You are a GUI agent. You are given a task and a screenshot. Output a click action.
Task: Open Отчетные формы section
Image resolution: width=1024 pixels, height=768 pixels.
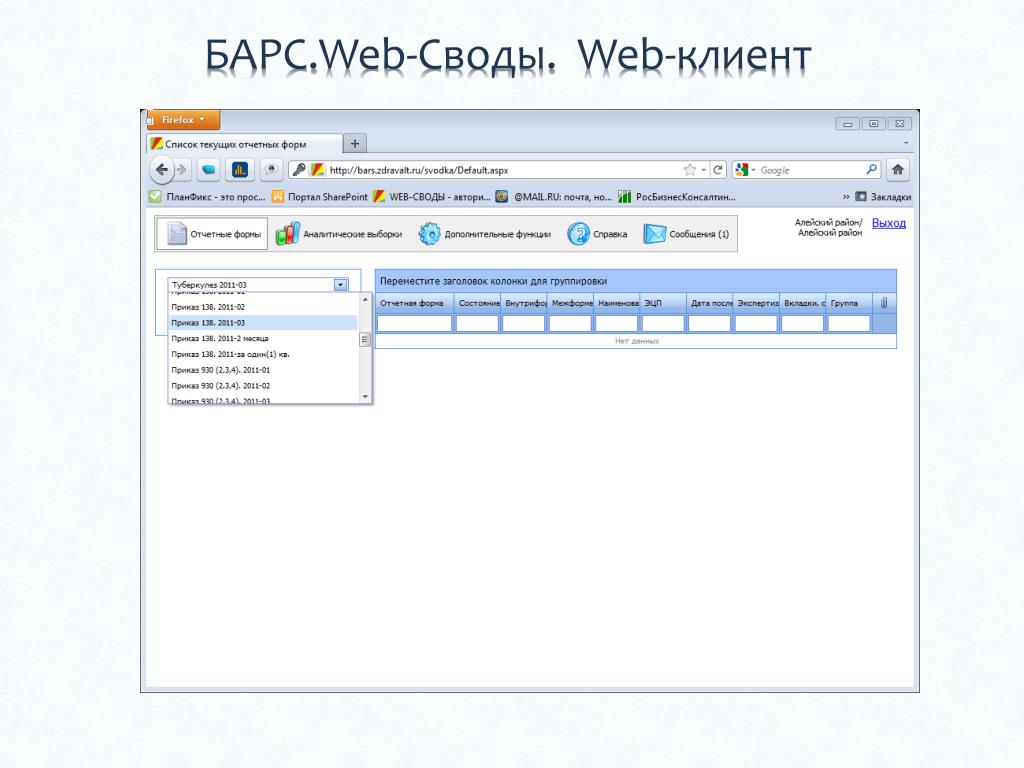pos(212,234)
